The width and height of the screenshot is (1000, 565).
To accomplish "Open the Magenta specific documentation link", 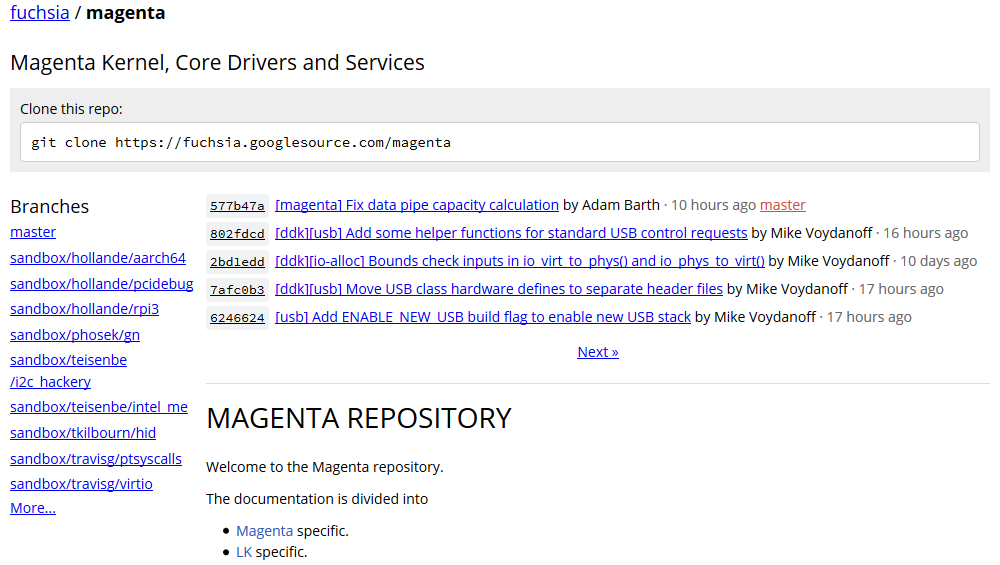I will [x=264, y=531].
